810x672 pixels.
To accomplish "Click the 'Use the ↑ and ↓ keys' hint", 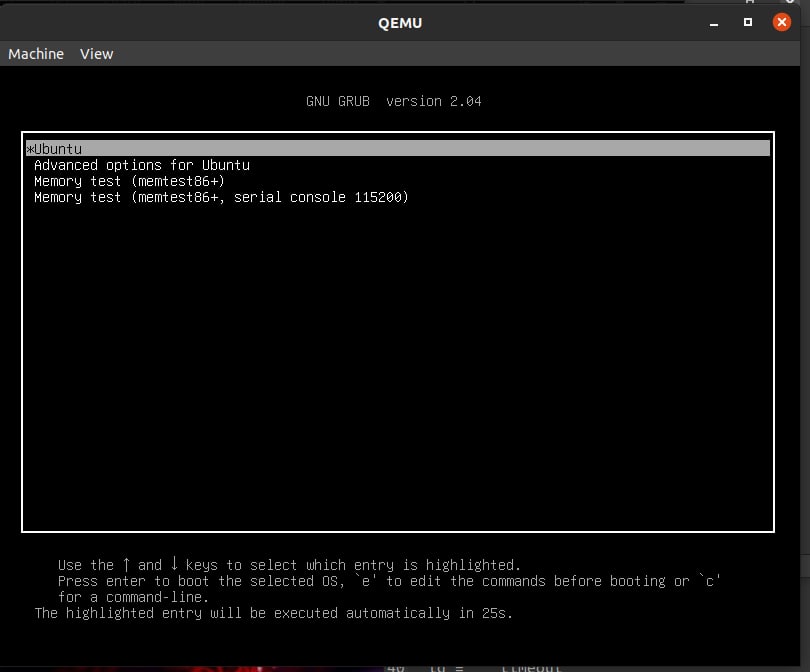I will coord(289,565).
